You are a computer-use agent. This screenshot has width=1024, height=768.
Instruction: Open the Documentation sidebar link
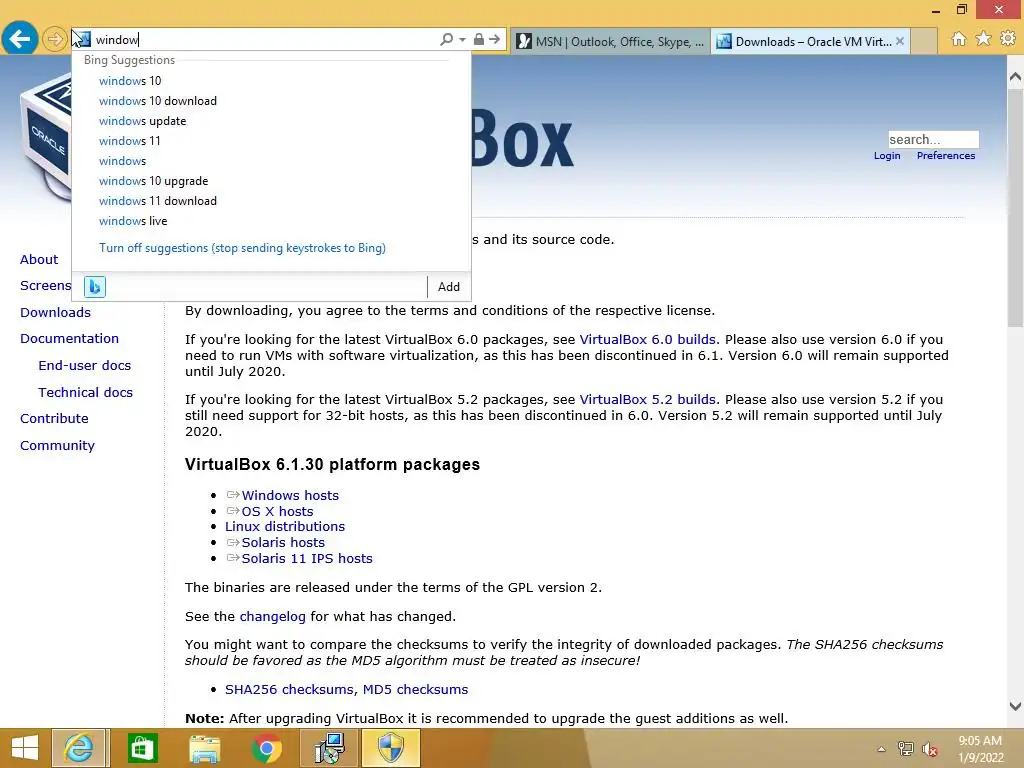tap(69, 338)
